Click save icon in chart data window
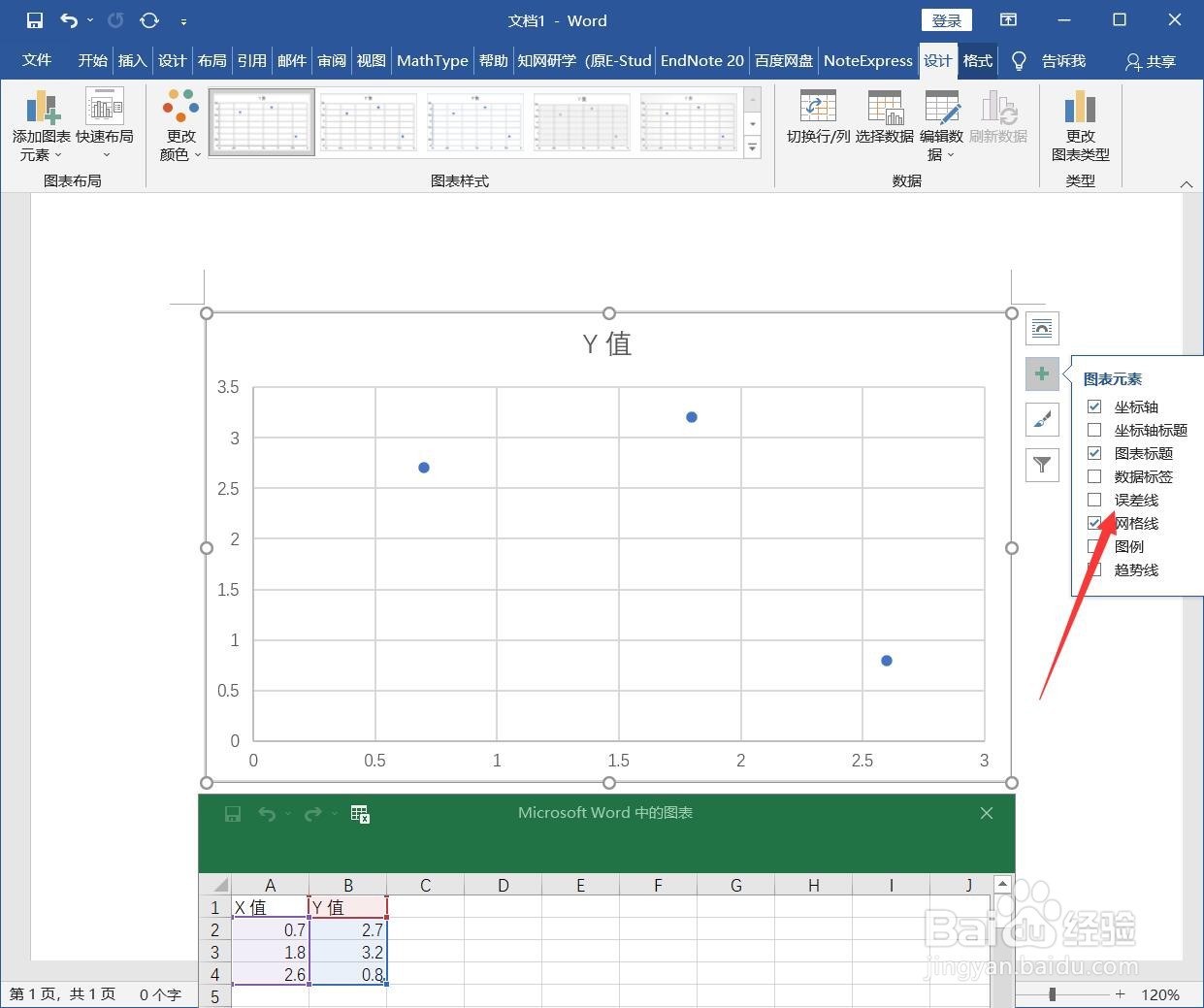Viewport: 1204px width, 1008px height. (233, 814)
